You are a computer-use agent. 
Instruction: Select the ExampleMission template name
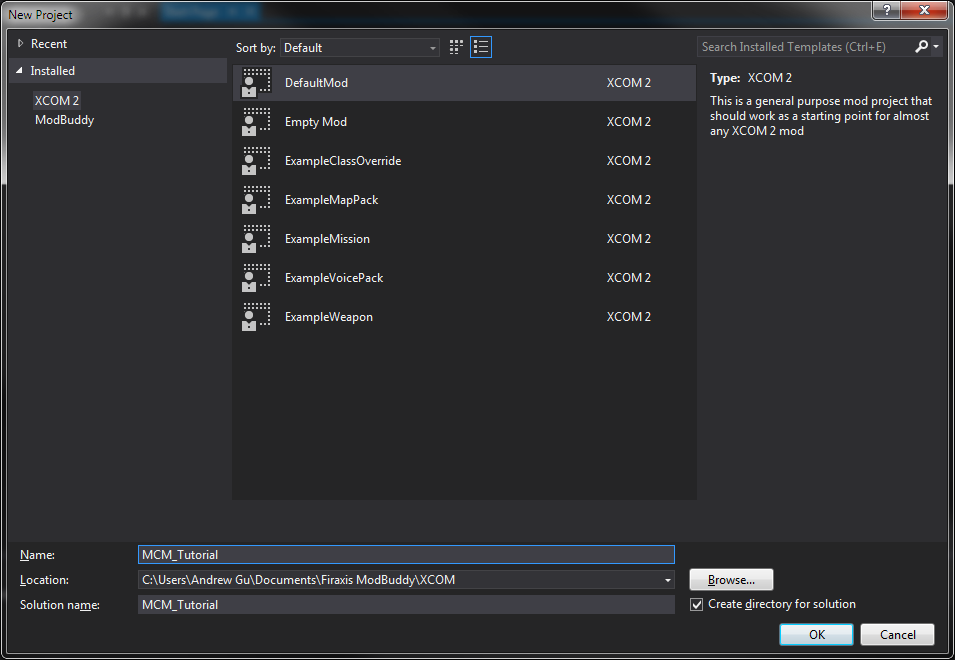pyautogui.click(x=327, y=239)
